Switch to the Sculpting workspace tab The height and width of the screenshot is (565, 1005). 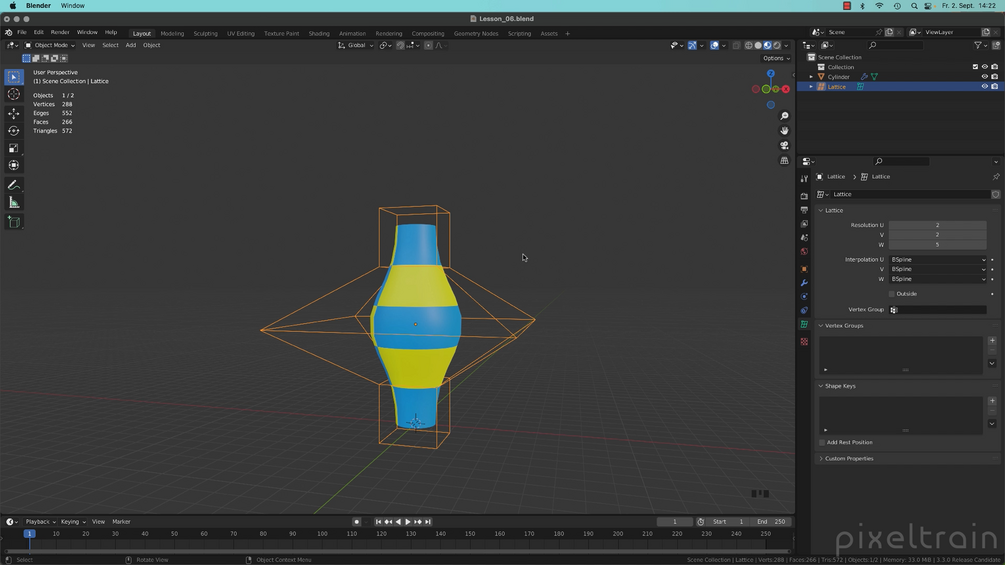point(205,33)
